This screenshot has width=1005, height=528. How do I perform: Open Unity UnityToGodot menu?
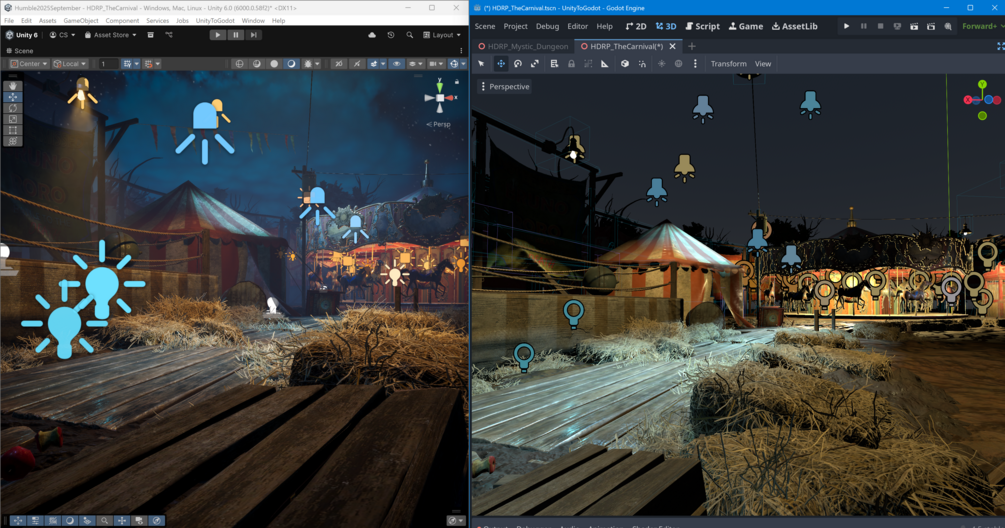coord(215,21)
